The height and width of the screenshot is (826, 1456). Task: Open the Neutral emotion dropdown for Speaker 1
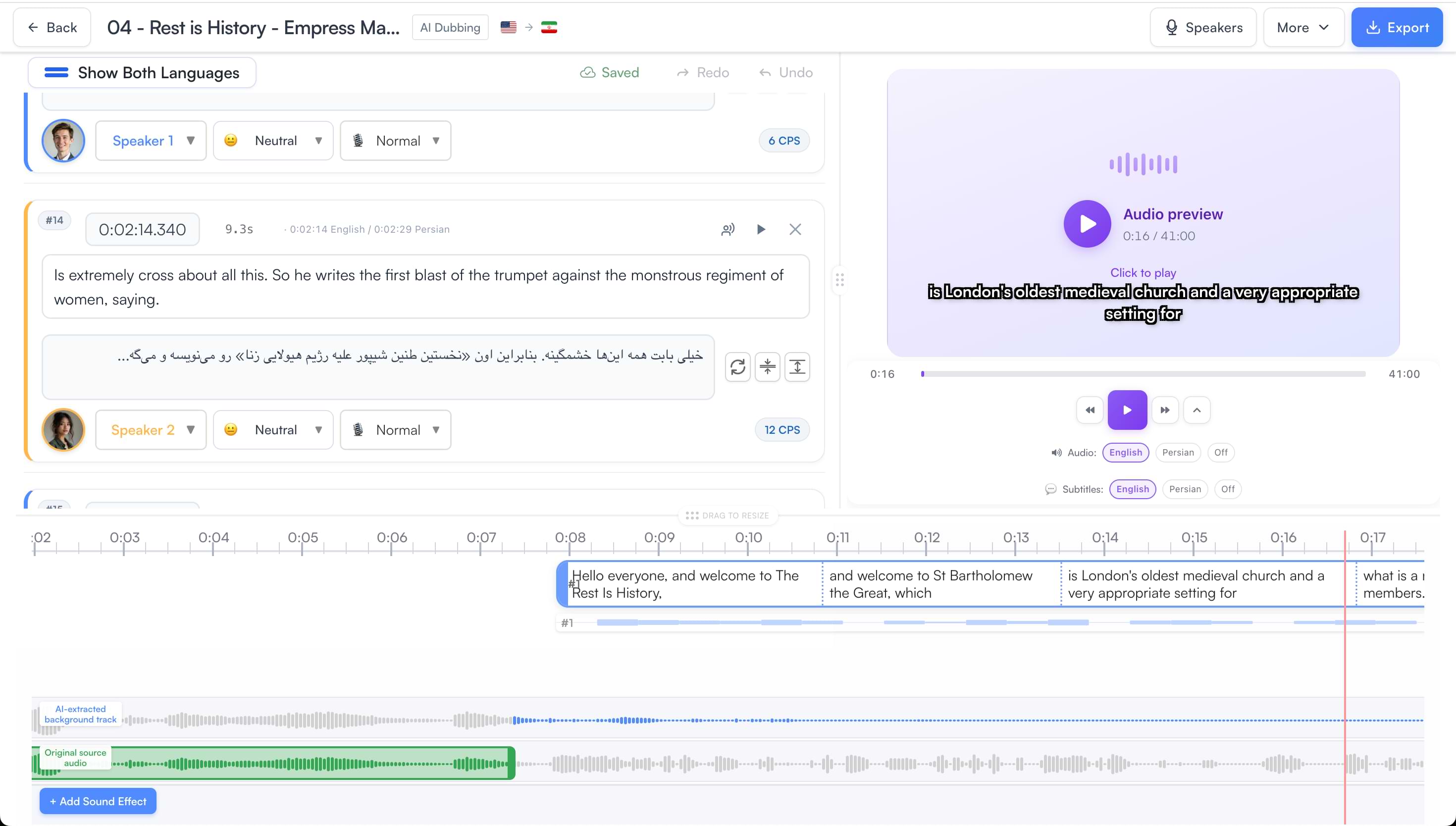[x=273, y=140]
